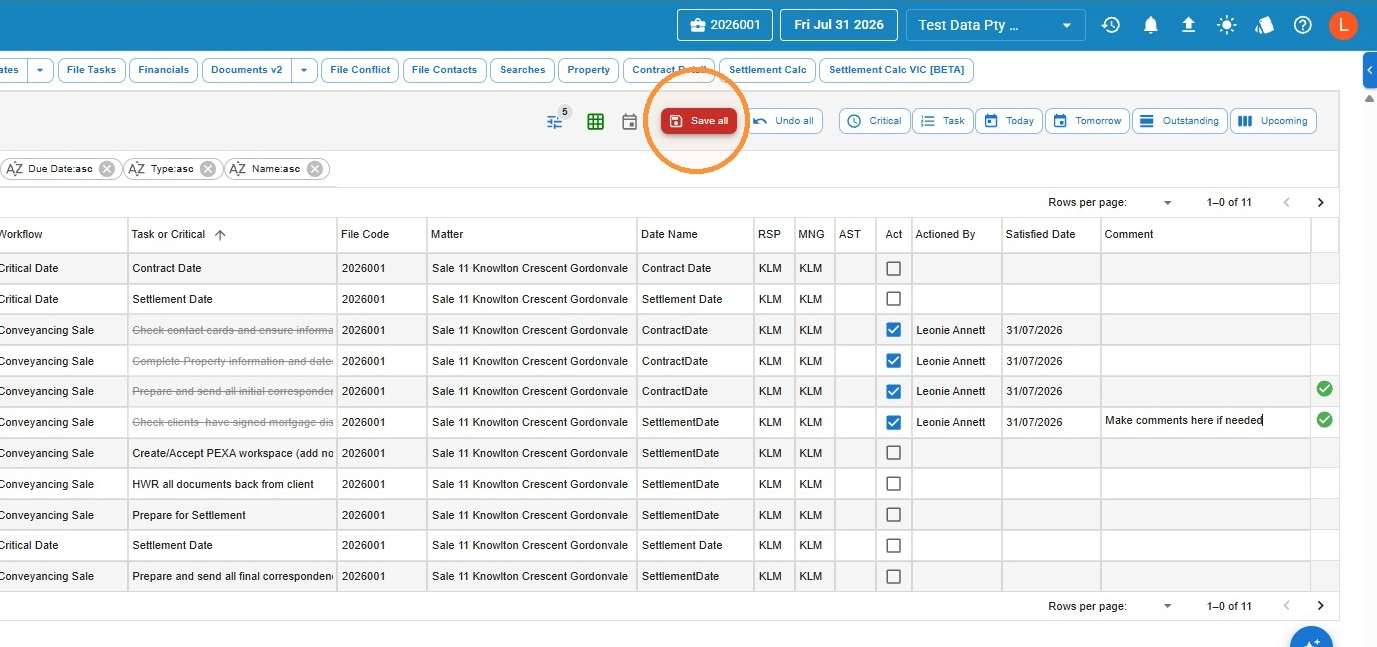This screenshot has height=647, width=1377.
Task: Go to next page using bottom pagination arrow
Action: tap(1320, 606)
